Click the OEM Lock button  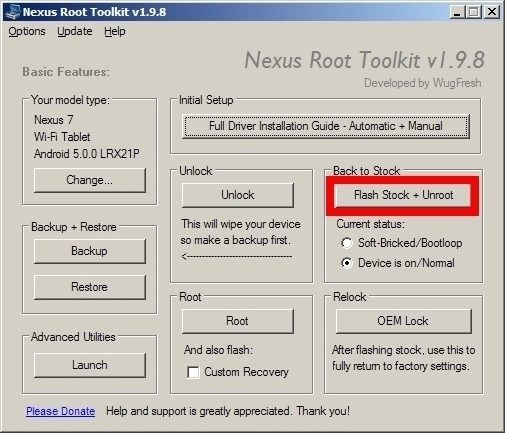(403, 321)
